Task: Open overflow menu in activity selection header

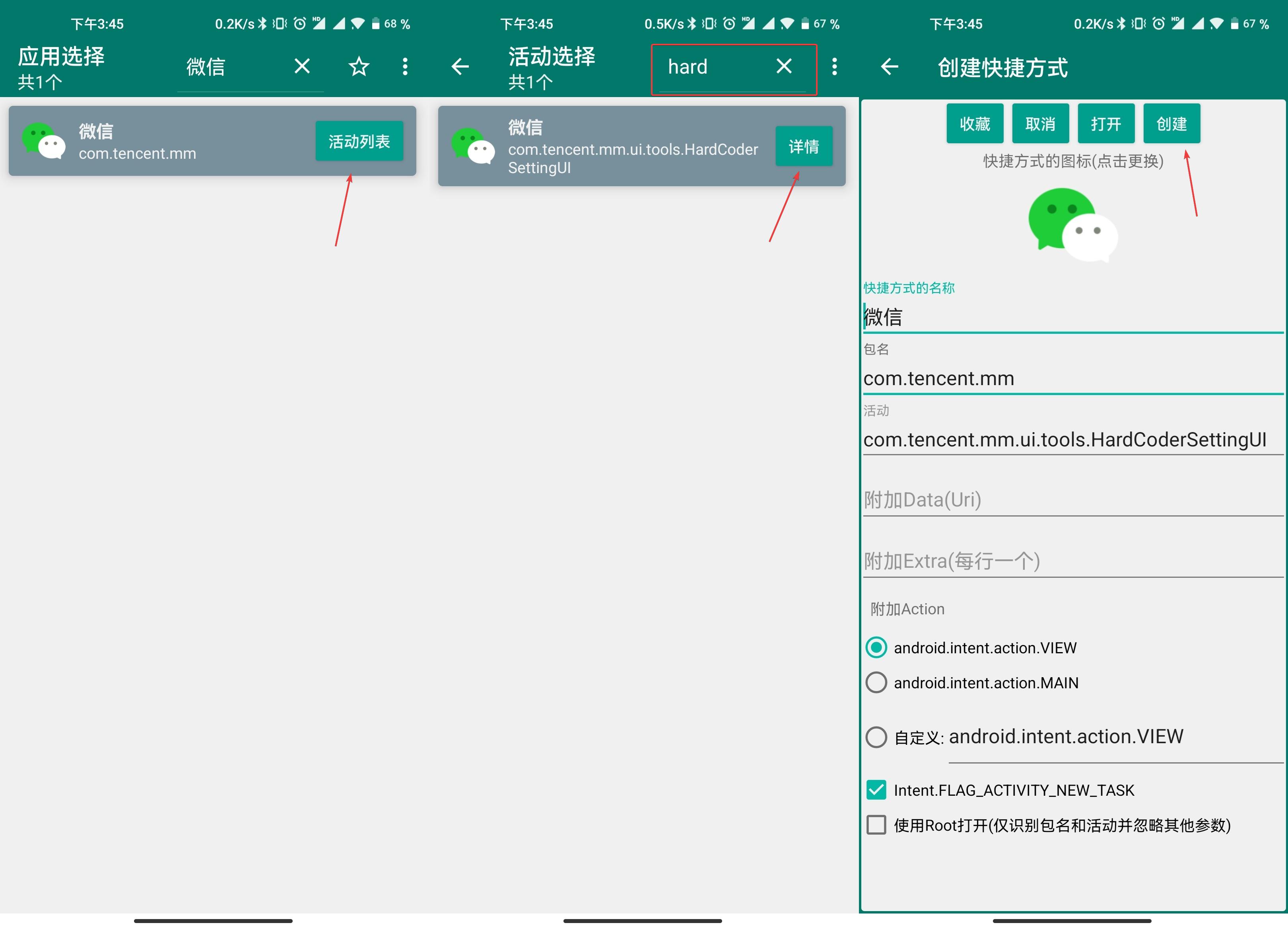Action: pyautogui.click(x=833, y=66)
